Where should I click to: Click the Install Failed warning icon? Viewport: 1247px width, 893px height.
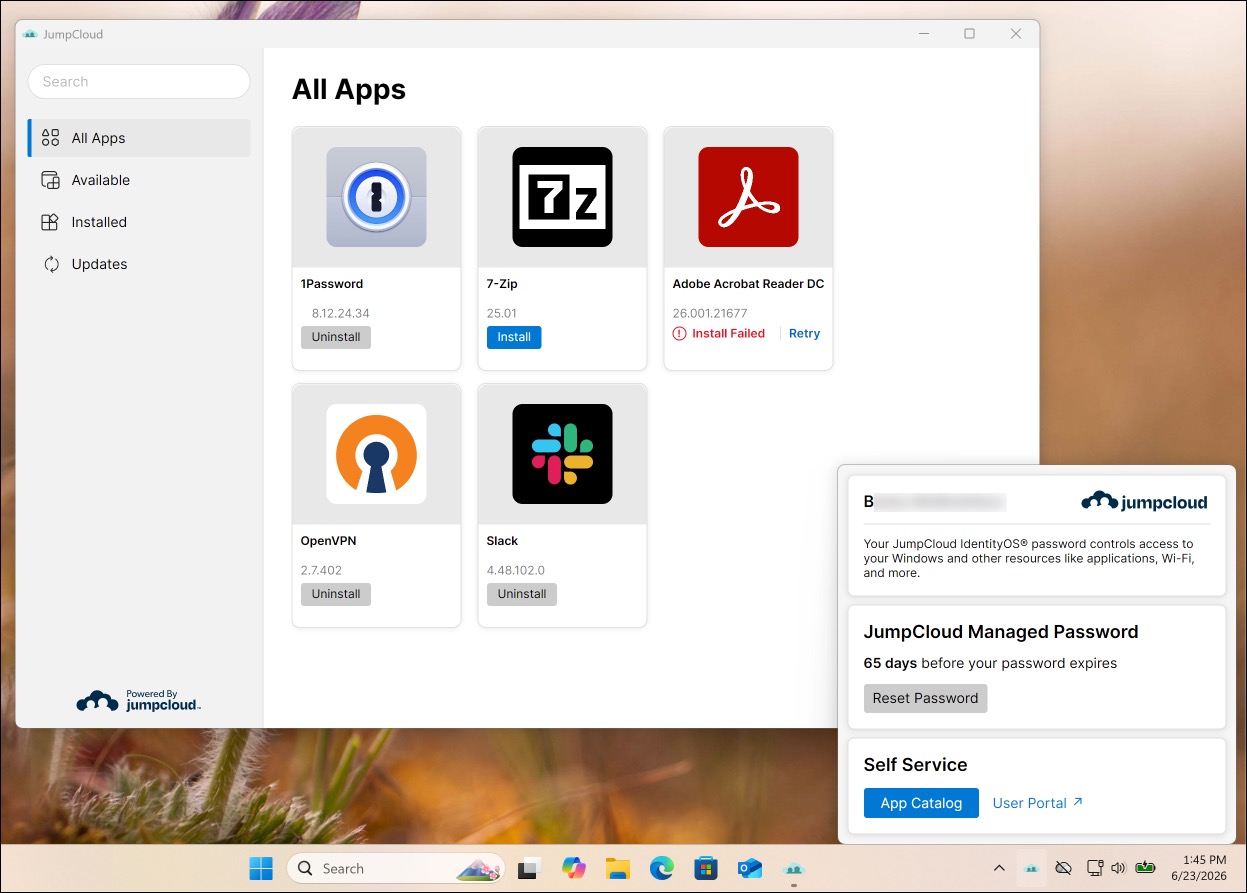(x=680, y=334)
